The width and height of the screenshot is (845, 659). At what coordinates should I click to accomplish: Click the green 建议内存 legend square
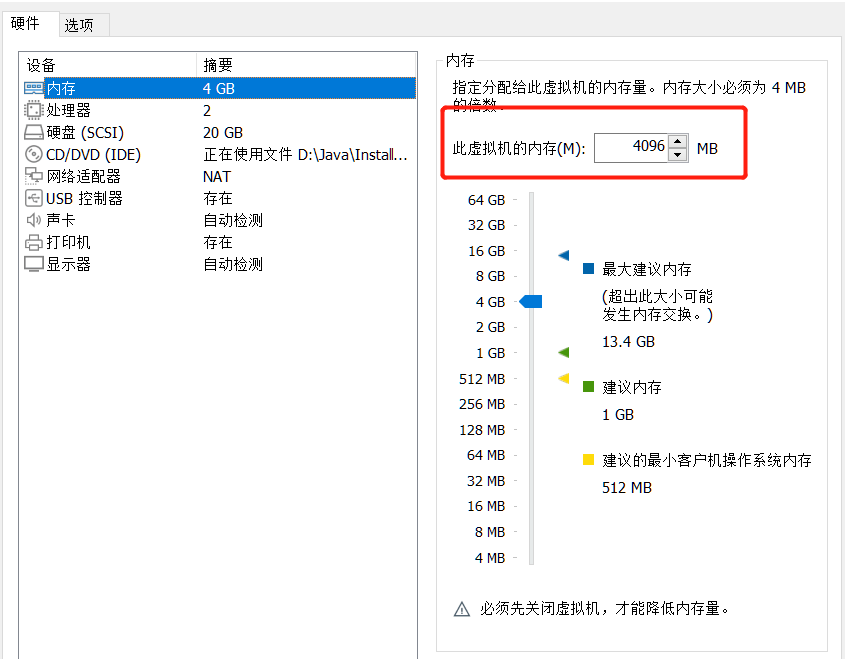tap(588, 386)
